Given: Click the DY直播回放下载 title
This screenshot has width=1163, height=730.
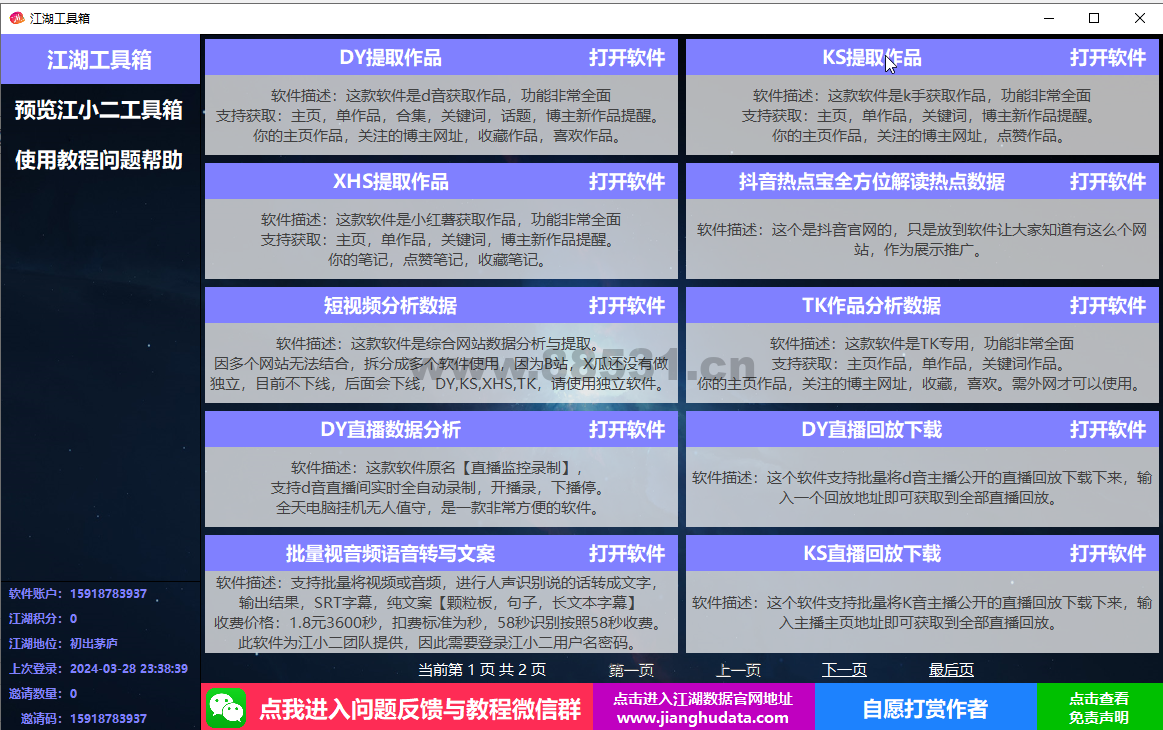Looking at the screenshot, I should tap(872, 430).
